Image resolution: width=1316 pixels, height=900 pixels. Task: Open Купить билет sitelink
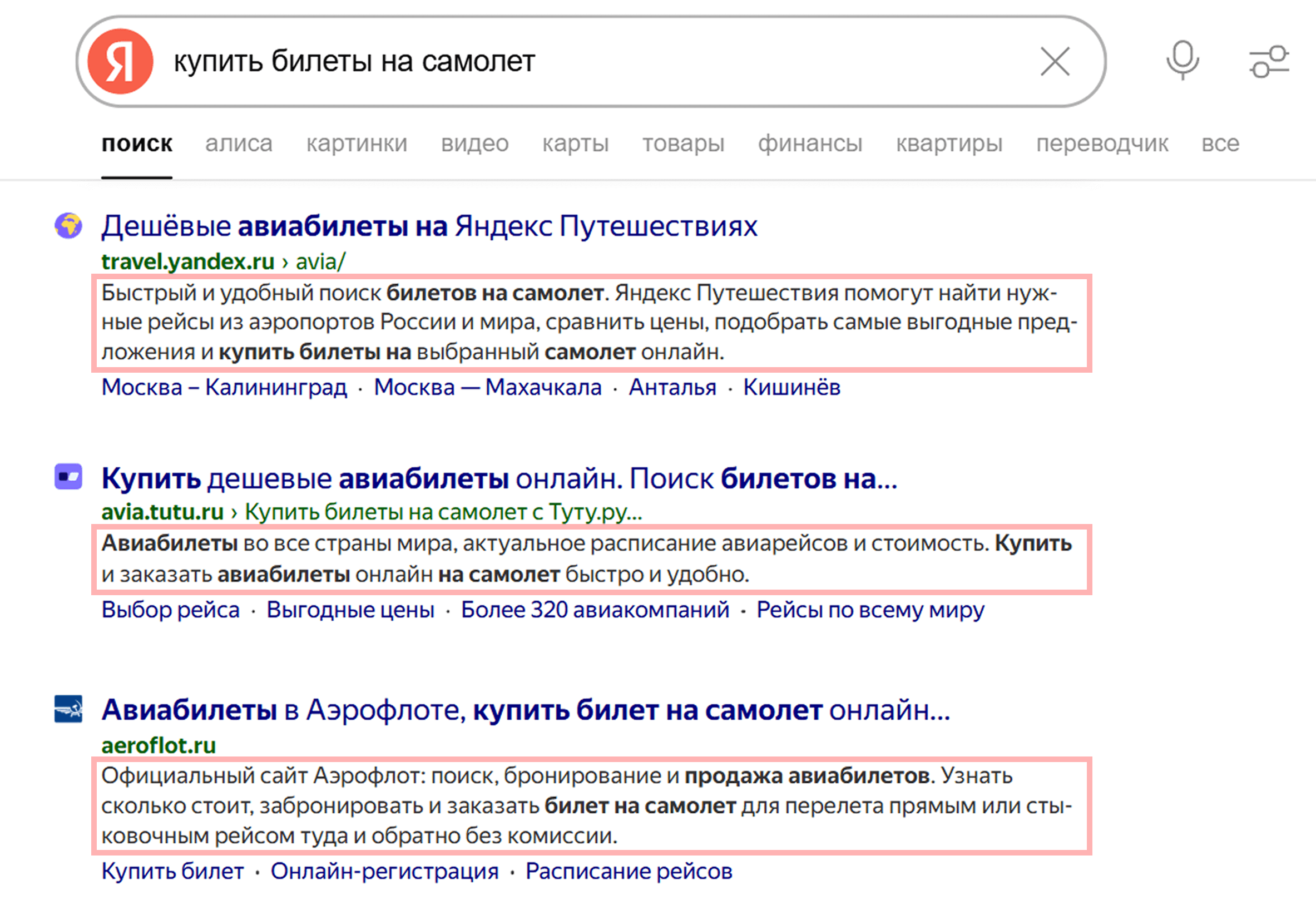(173, 871)
